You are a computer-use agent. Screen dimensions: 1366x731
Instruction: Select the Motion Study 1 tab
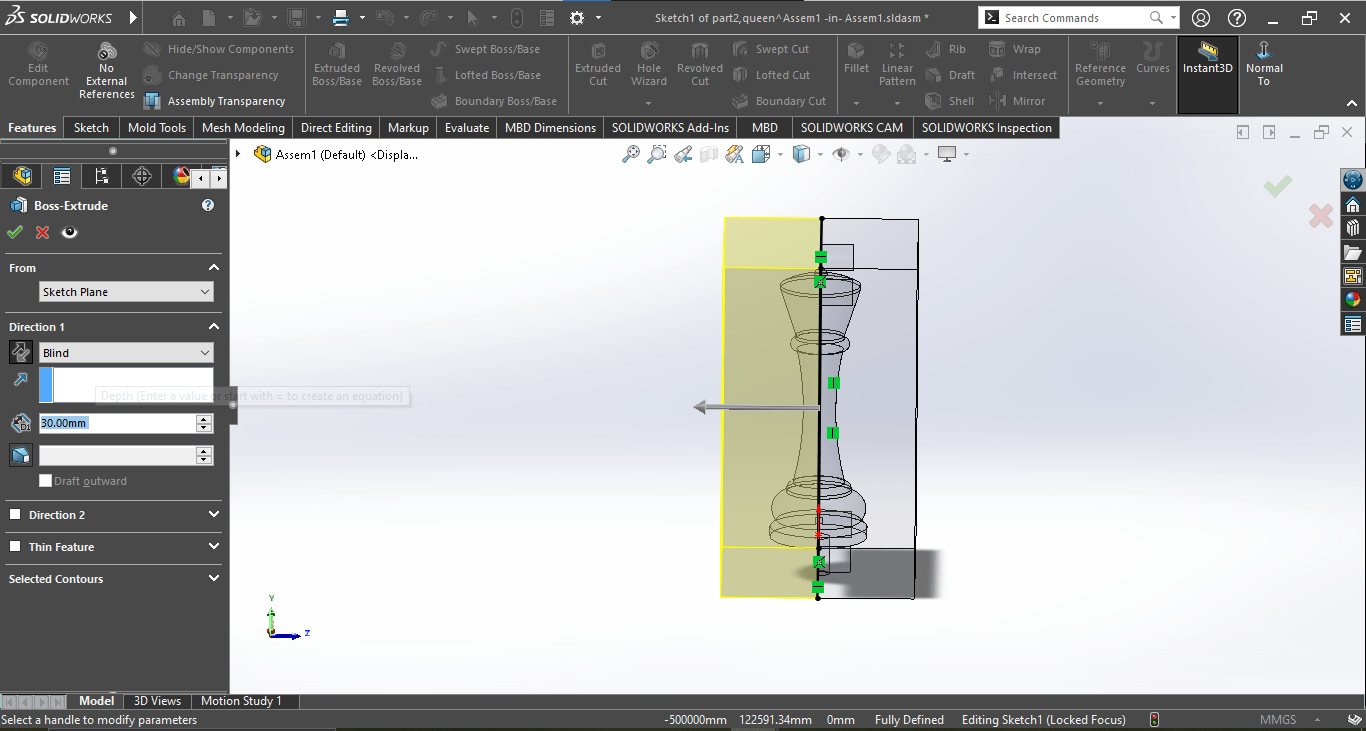(241, 701)
